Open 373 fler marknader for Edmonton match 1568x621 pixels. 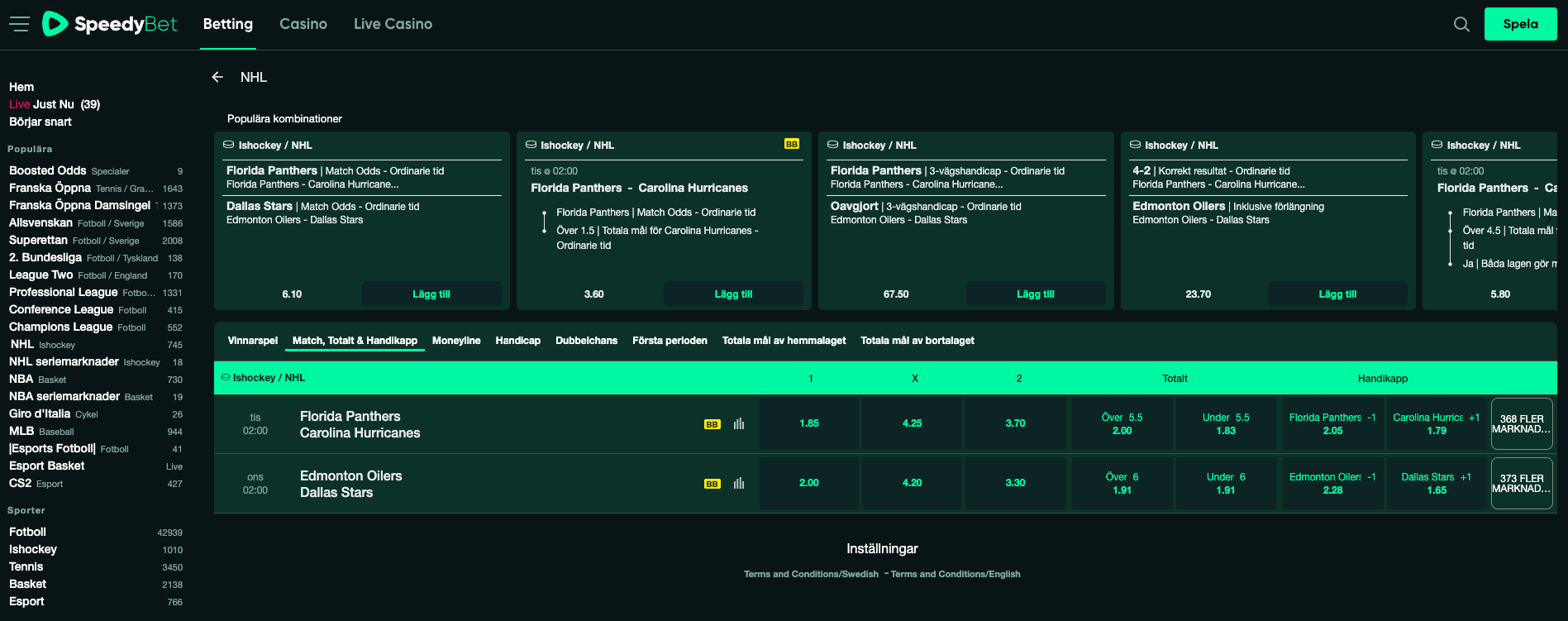[x=1522, y=484]
